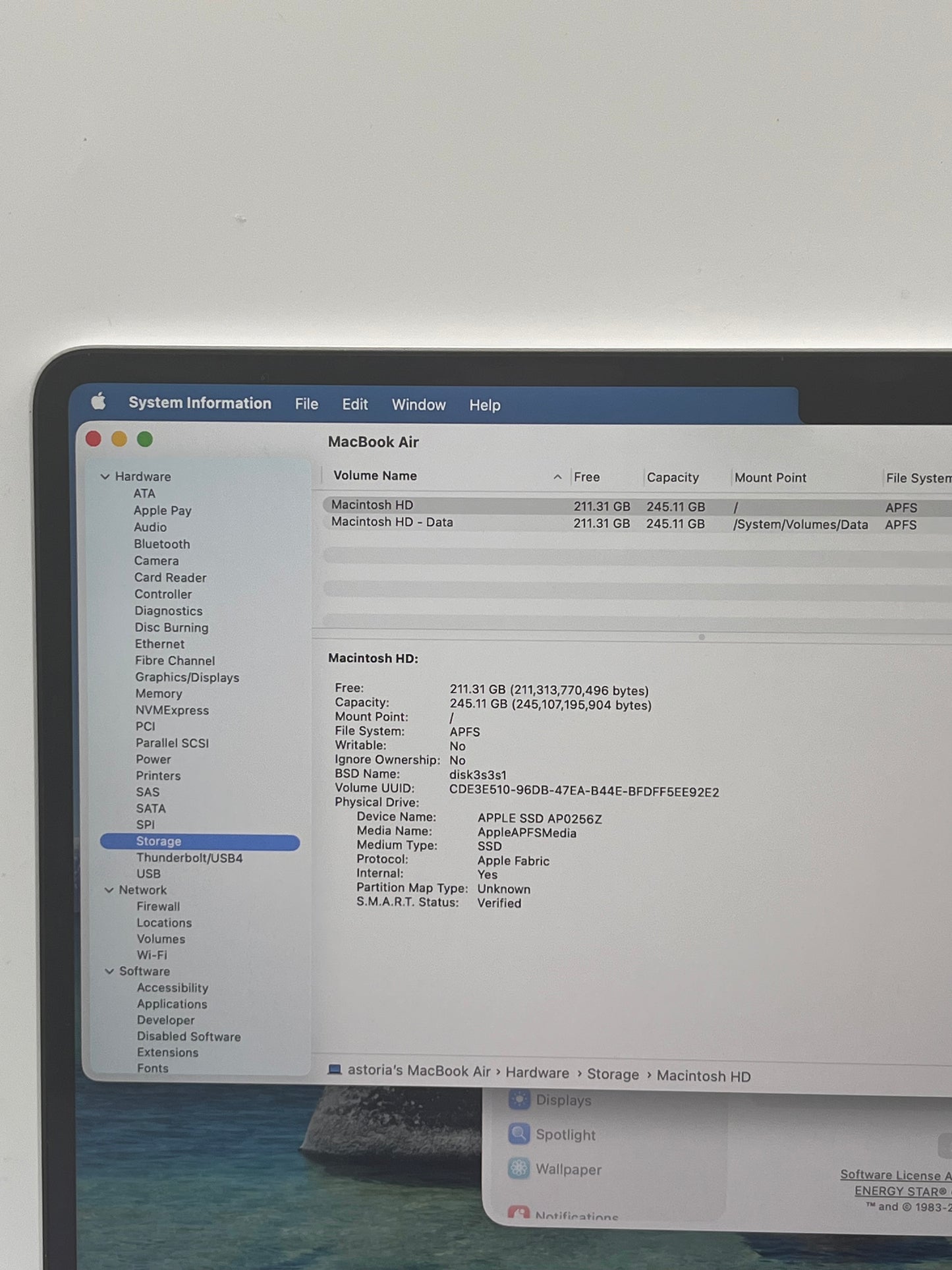This screenshot has height=1270, width=952.
Task: Collapse the Software section chevron
Action: point(109,971)
